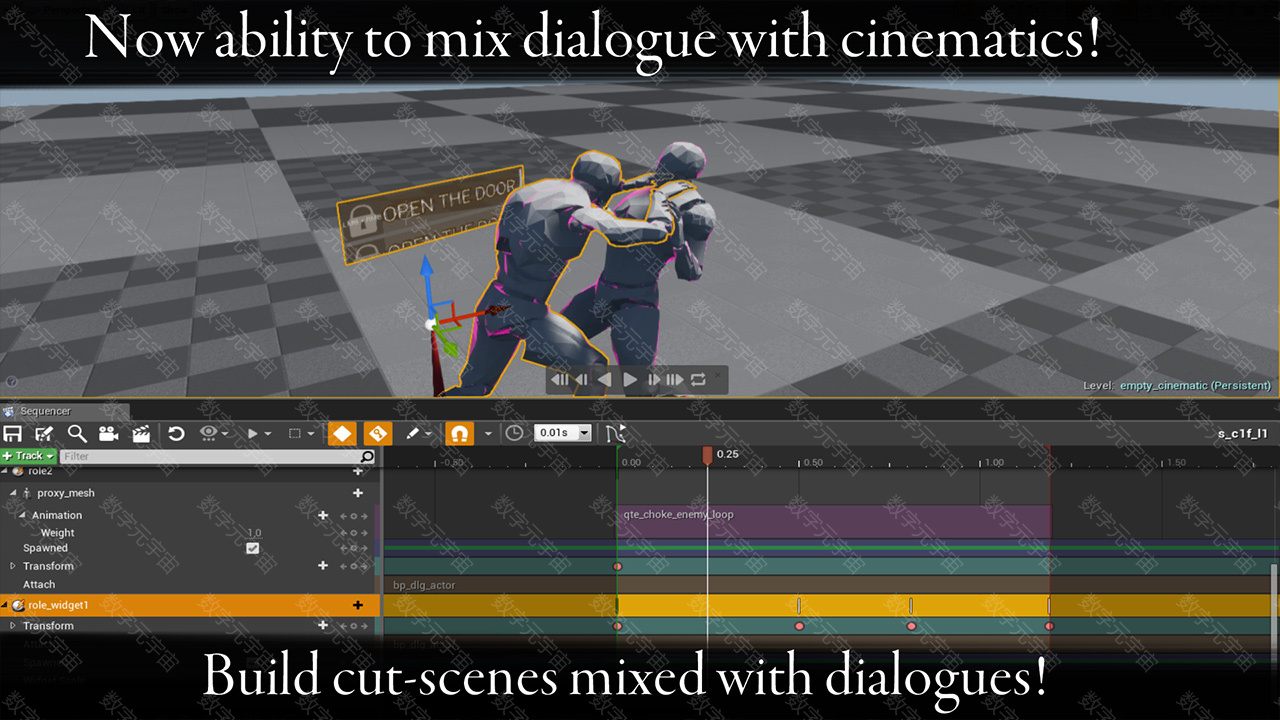Screen dimensions: 1280x720
Task: Select the proxy_mesh track label
Action: (66, 493)
